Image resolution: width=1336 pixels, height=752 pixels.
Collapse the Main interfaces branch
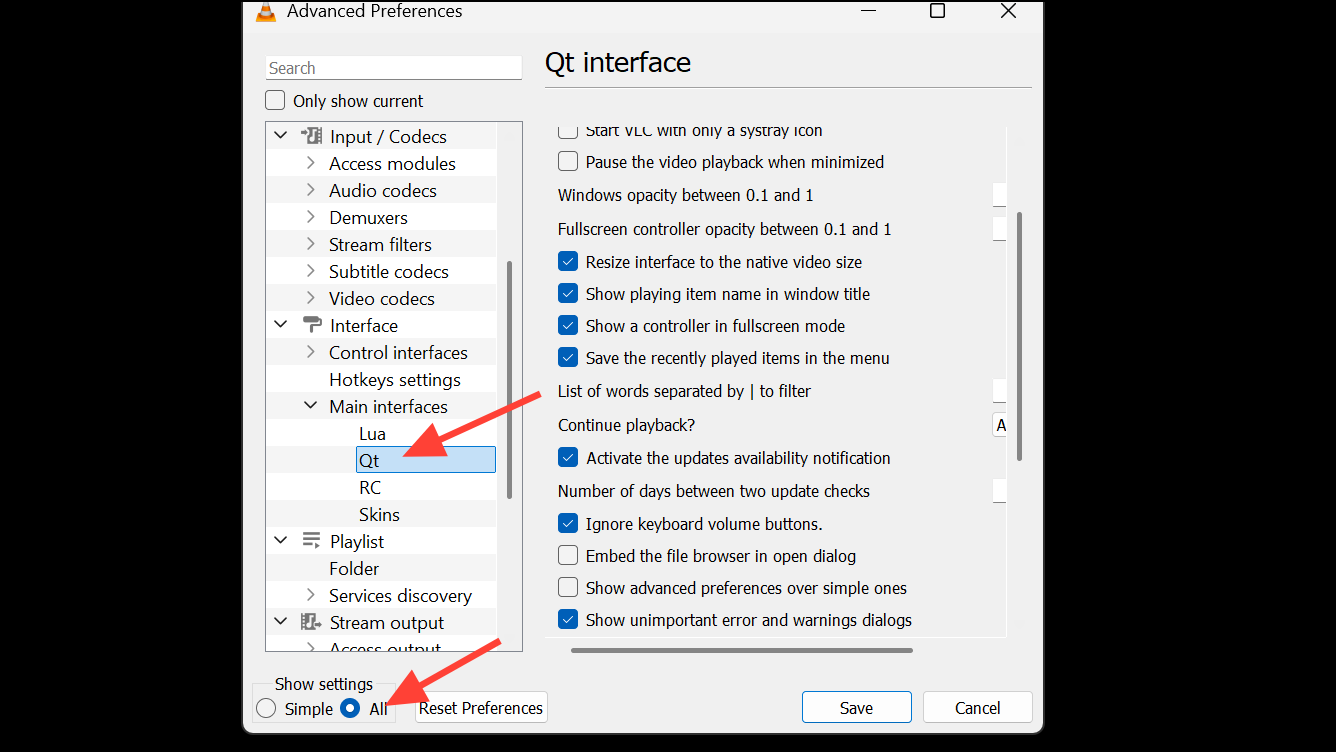310,406
